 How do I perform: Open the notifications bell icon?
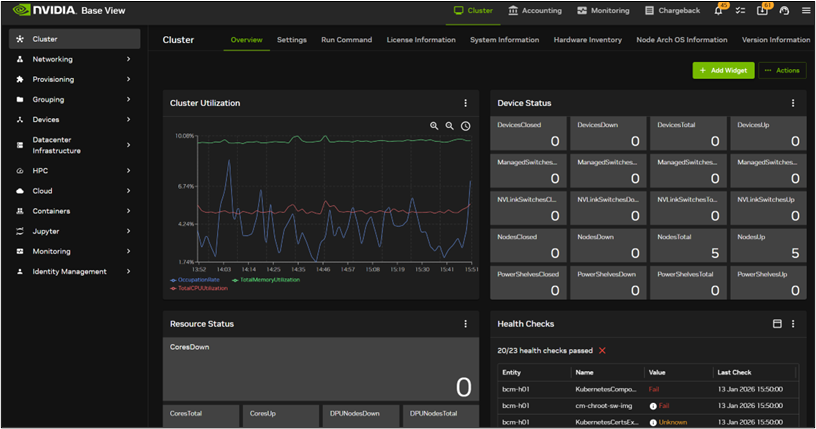point(720,10)
